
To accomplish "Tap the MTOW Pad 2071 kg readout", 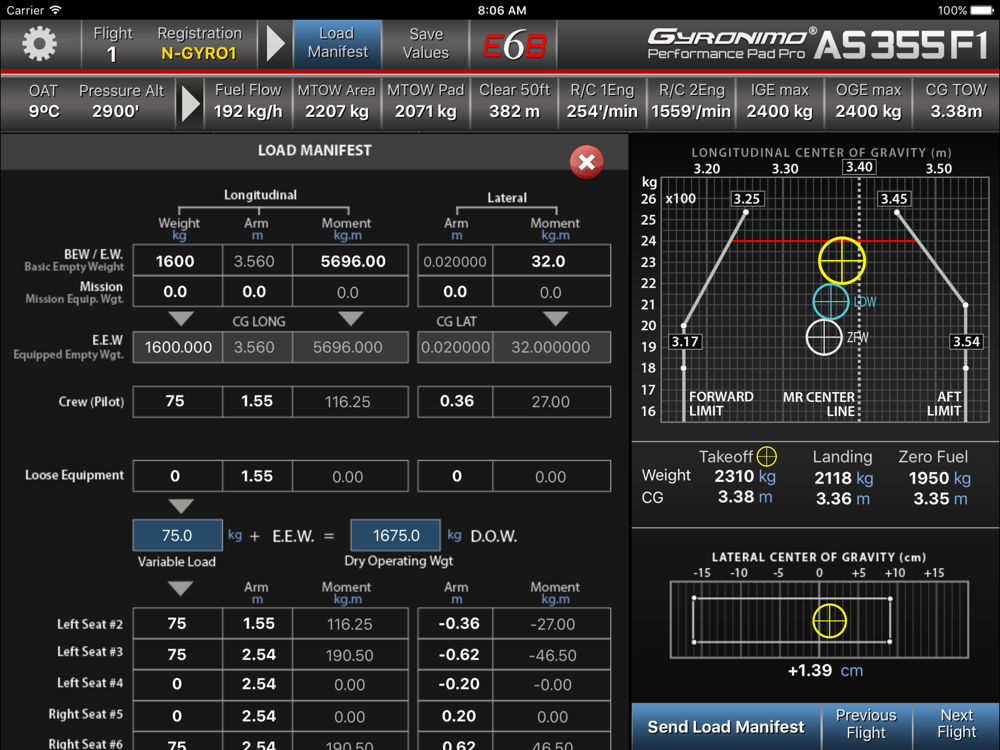I will click(425, 101).
